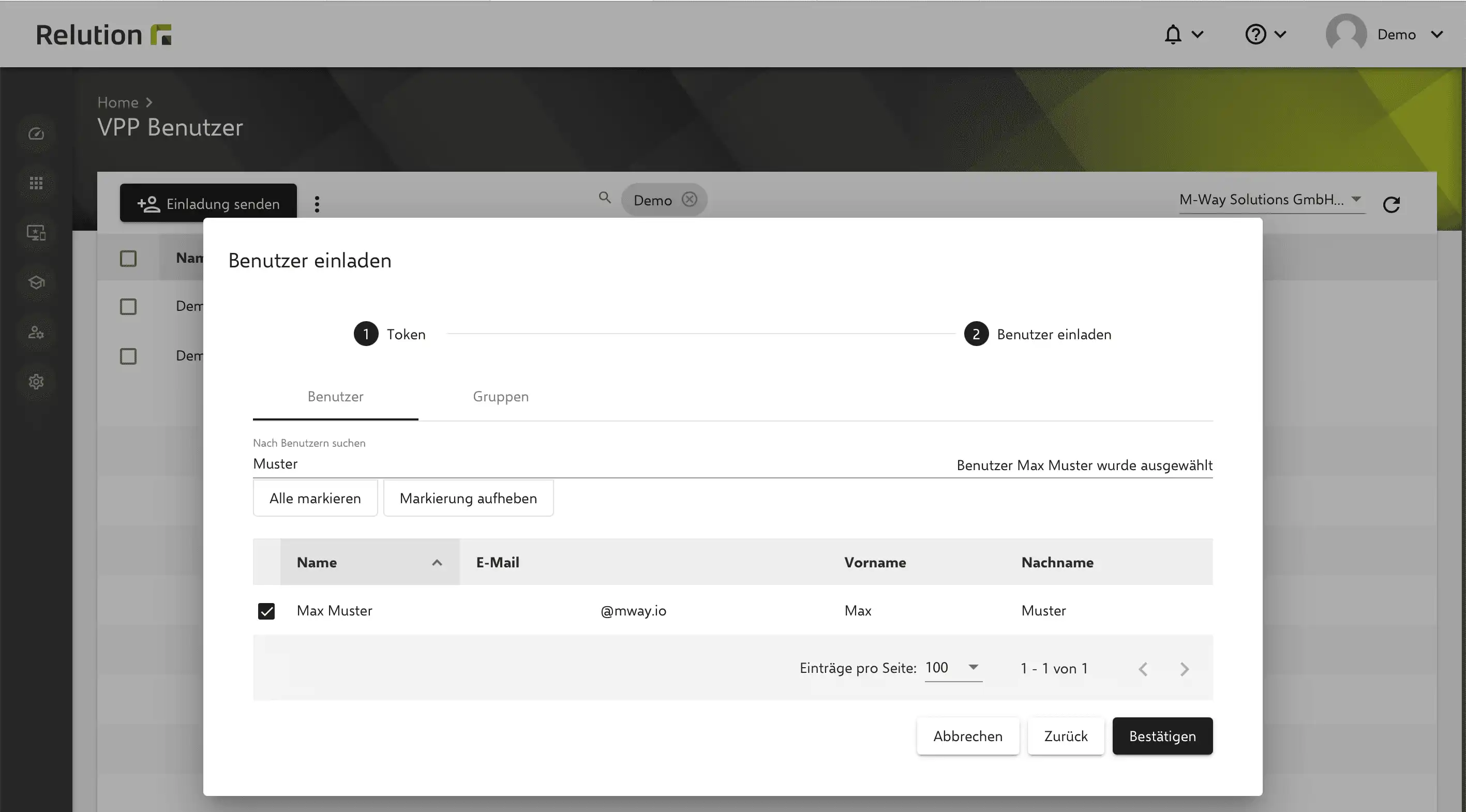Remove the Demo search filter chip

coord(689,199)
